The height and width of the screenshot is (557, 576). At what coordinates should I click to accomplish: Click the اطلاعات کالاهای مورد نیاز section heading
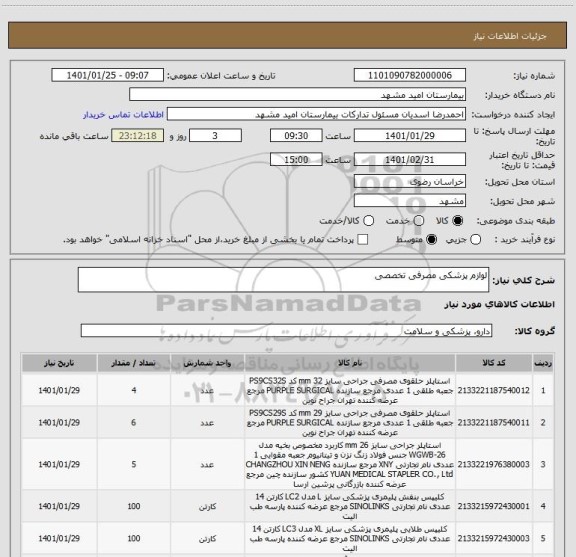(500, 304)
